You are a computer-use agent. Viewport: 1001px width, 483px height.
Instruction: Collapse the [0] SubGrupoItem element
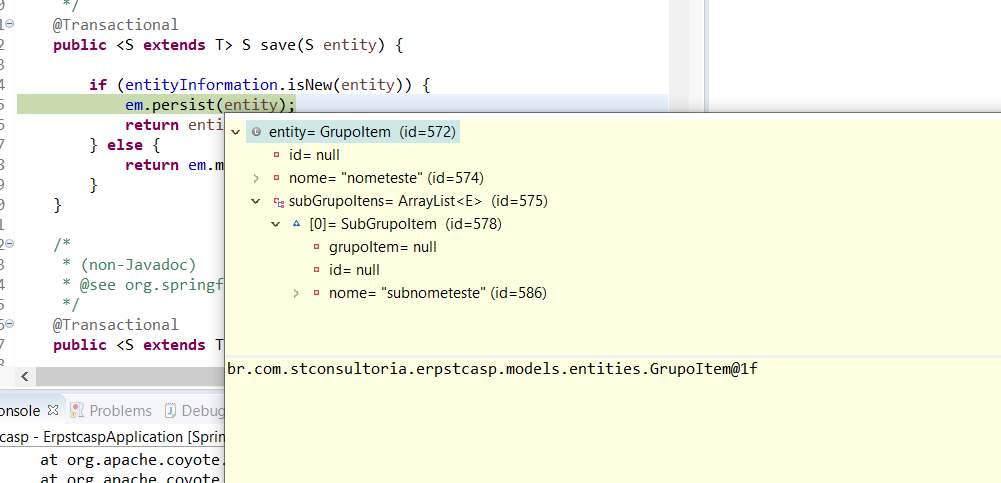point(276,224)
